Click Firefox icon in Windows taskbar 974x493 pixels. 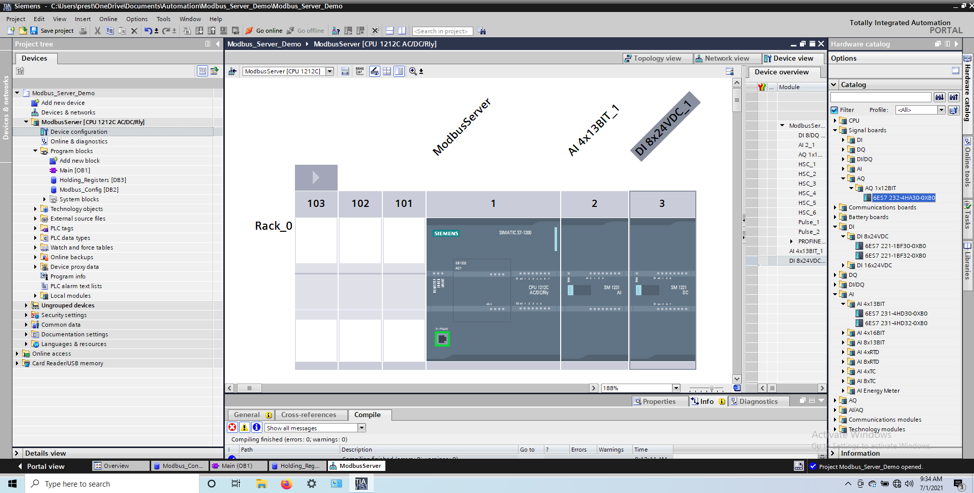click(x=286, y=484)
